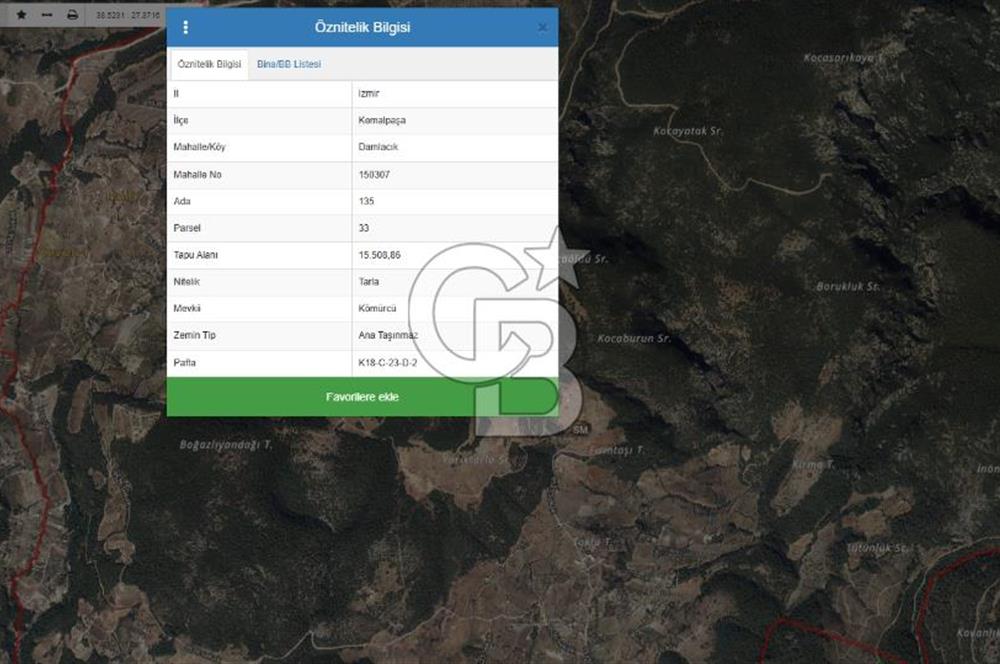
Task: Select the Pafta value K18-C-23-D-2
Action: pos(388,362)
